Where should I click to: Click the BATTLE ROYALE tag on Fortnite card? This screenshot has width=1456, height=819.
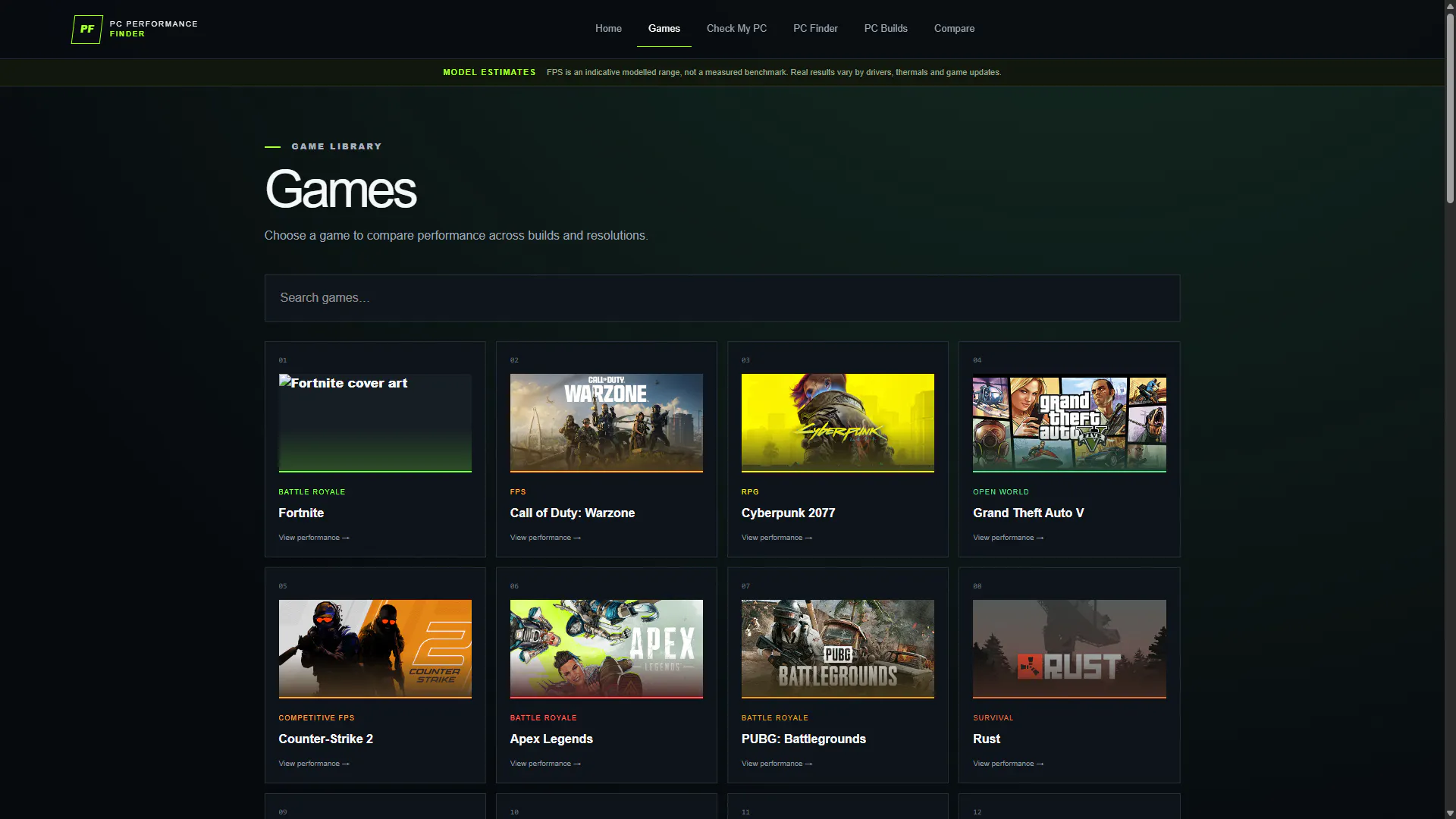point(312,492)
